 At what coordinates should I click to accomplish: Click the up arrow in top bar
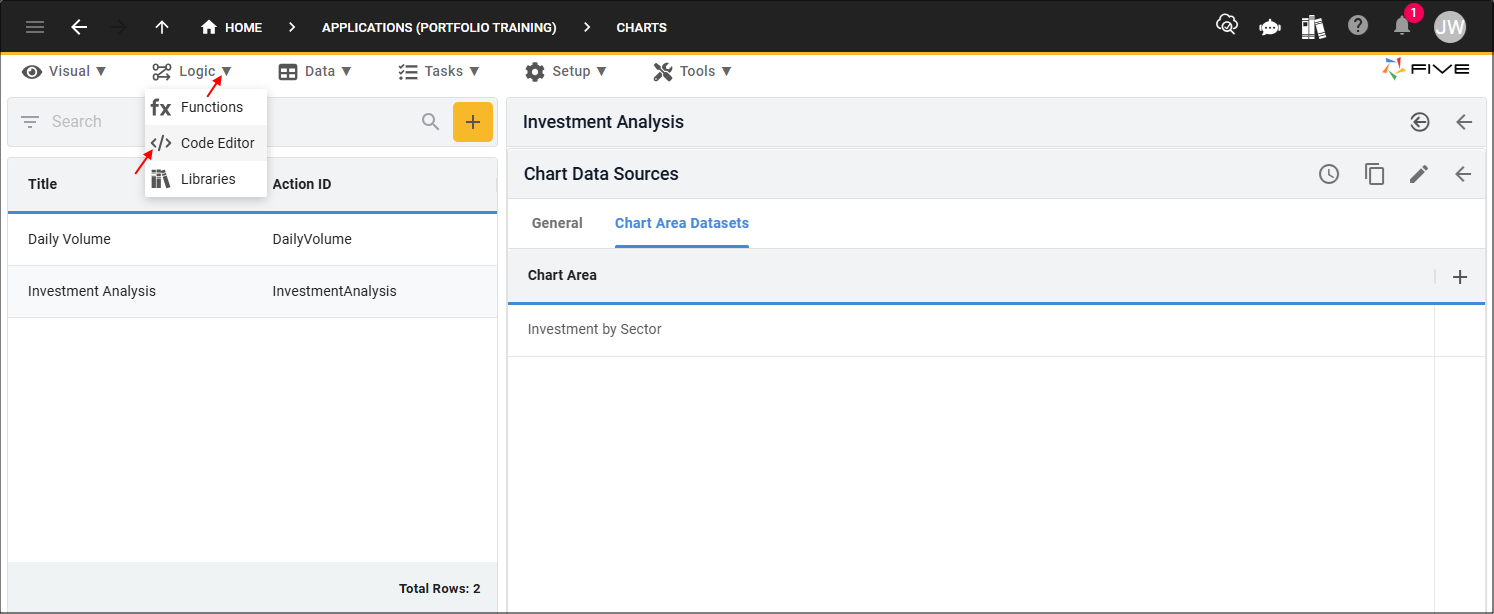pyautogui.click(x=162, y=27)
